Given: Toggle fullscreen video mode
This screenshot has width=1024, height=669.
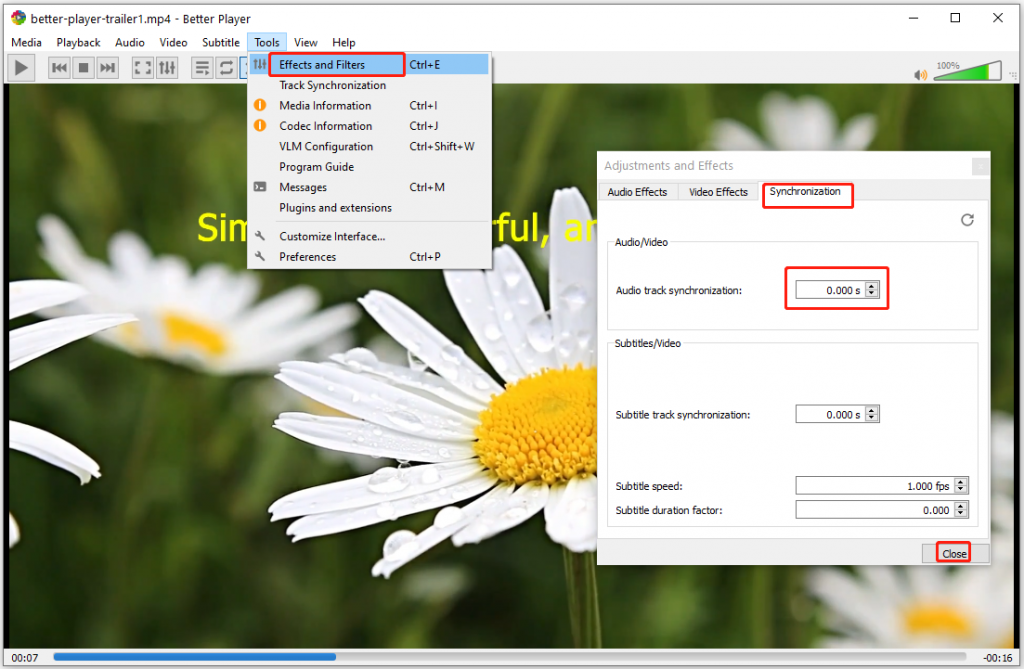Looking at the screenshot, I should coord(143,68).
